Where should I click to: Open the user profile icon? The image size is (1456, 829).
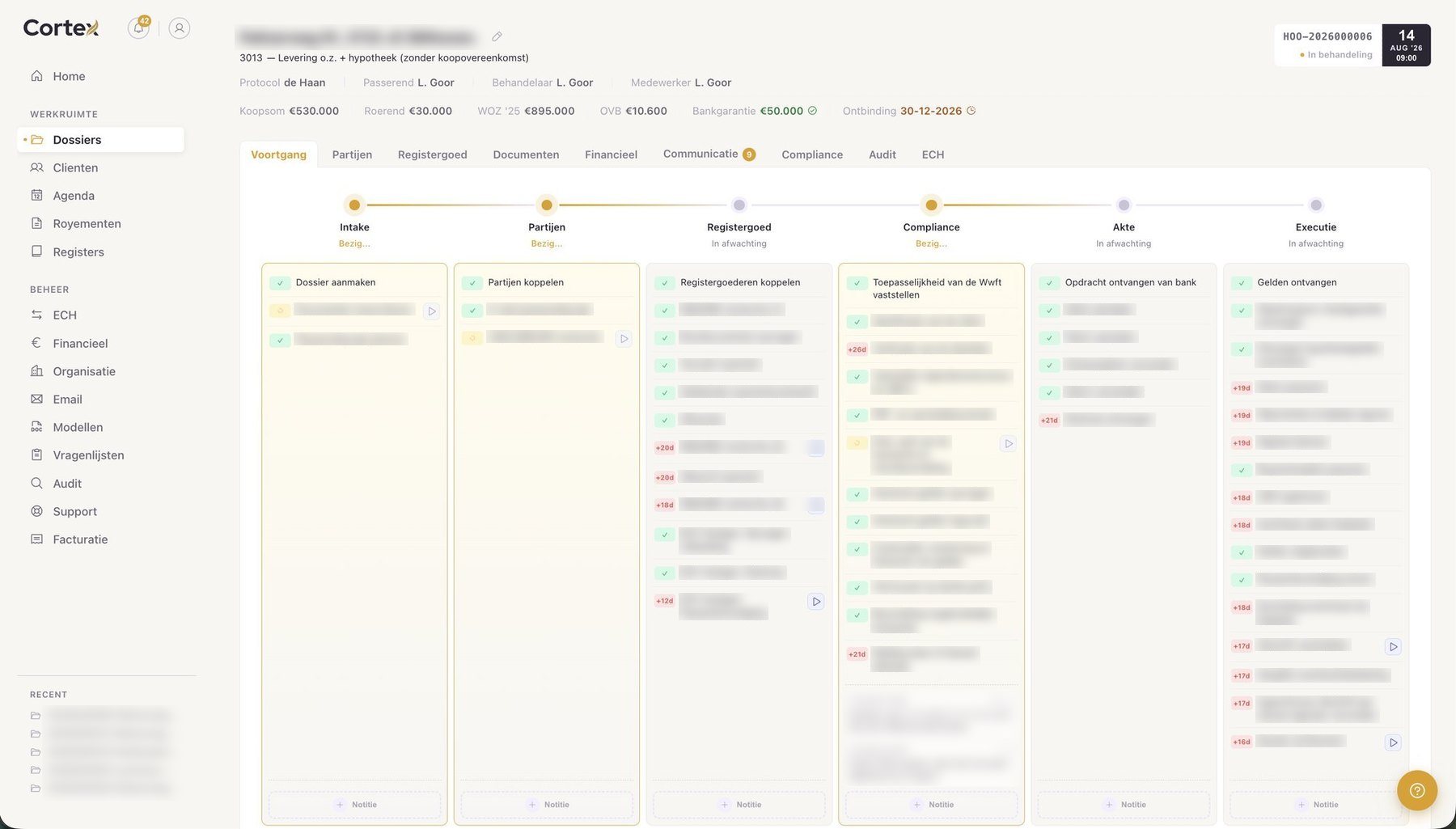[x=180, y=28]
